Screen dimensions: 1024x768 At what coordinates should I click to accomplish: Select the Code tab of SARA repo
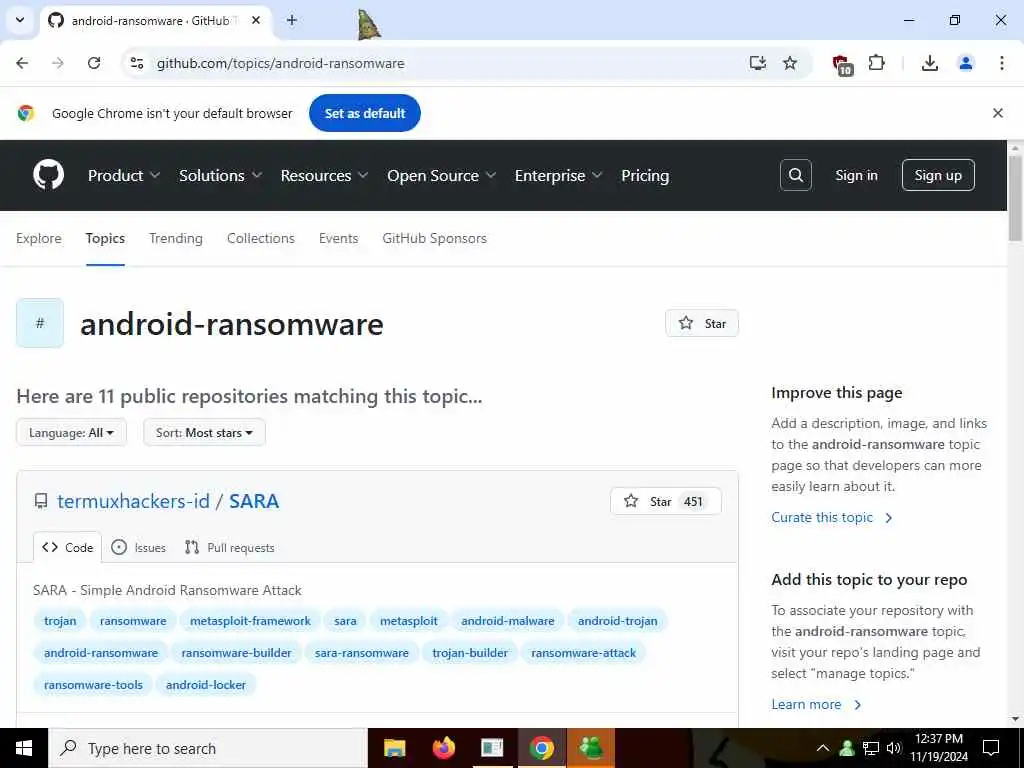click(67, 547)
